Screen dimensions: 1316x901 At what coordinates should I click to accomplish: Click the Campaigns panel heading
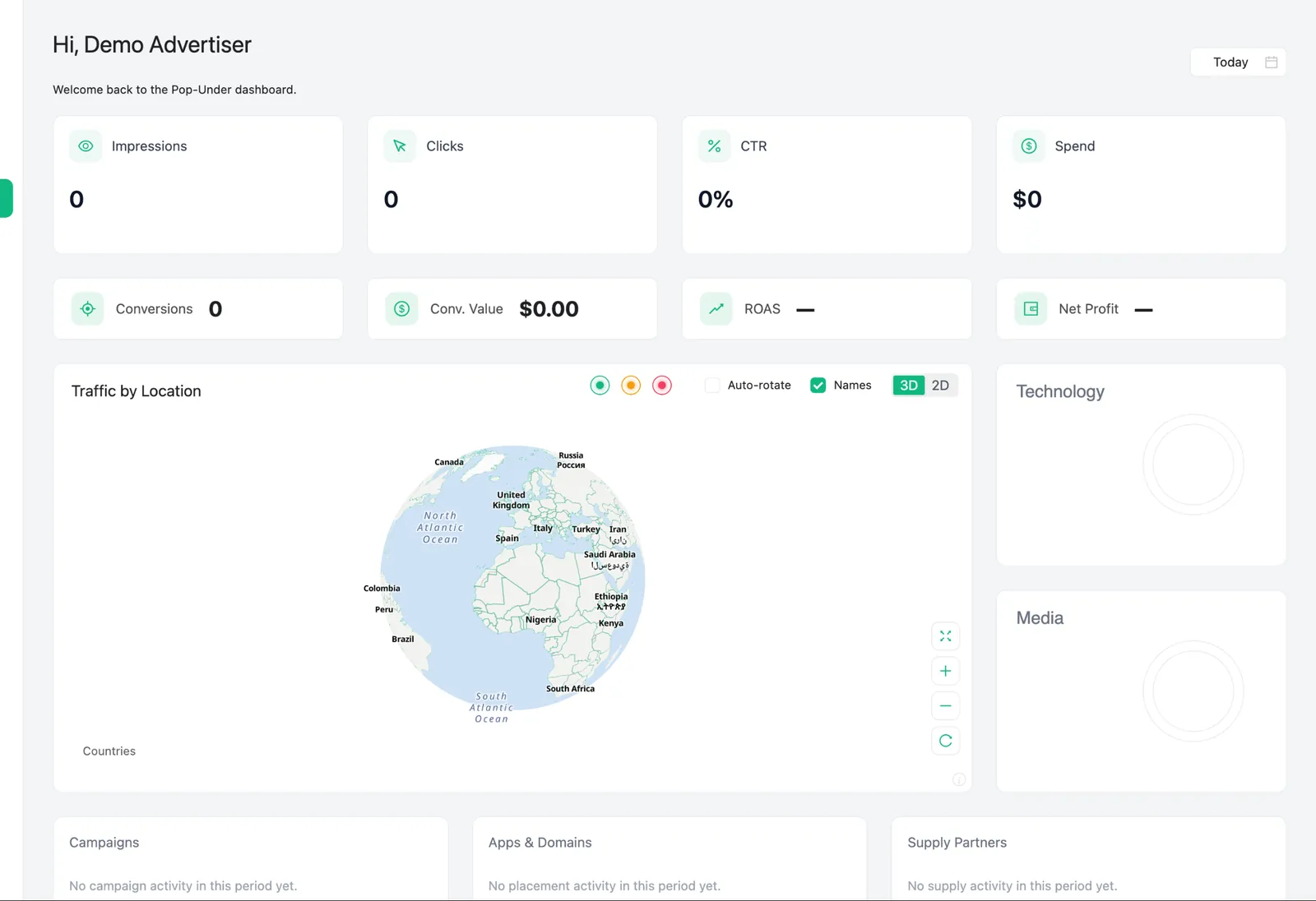104,843
